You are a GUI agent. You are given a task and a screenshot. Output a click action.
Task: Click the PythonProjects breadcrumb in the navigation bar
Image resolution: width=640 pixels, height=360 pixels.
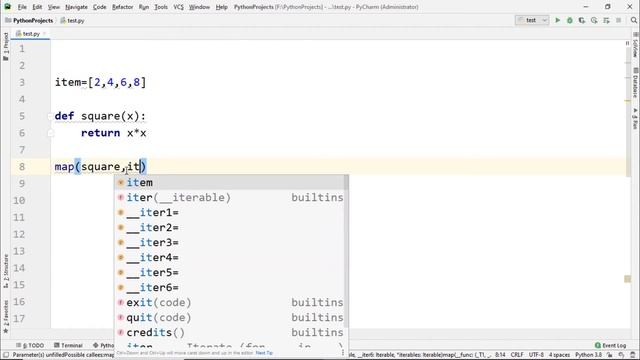point(29,20)
